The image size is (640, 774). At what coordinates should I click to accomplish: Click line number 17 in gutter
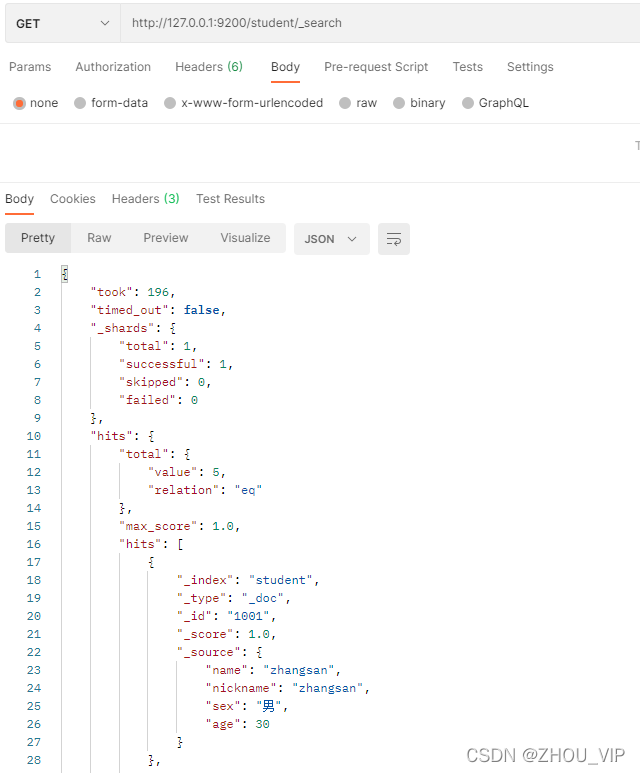tap(34, 562)
